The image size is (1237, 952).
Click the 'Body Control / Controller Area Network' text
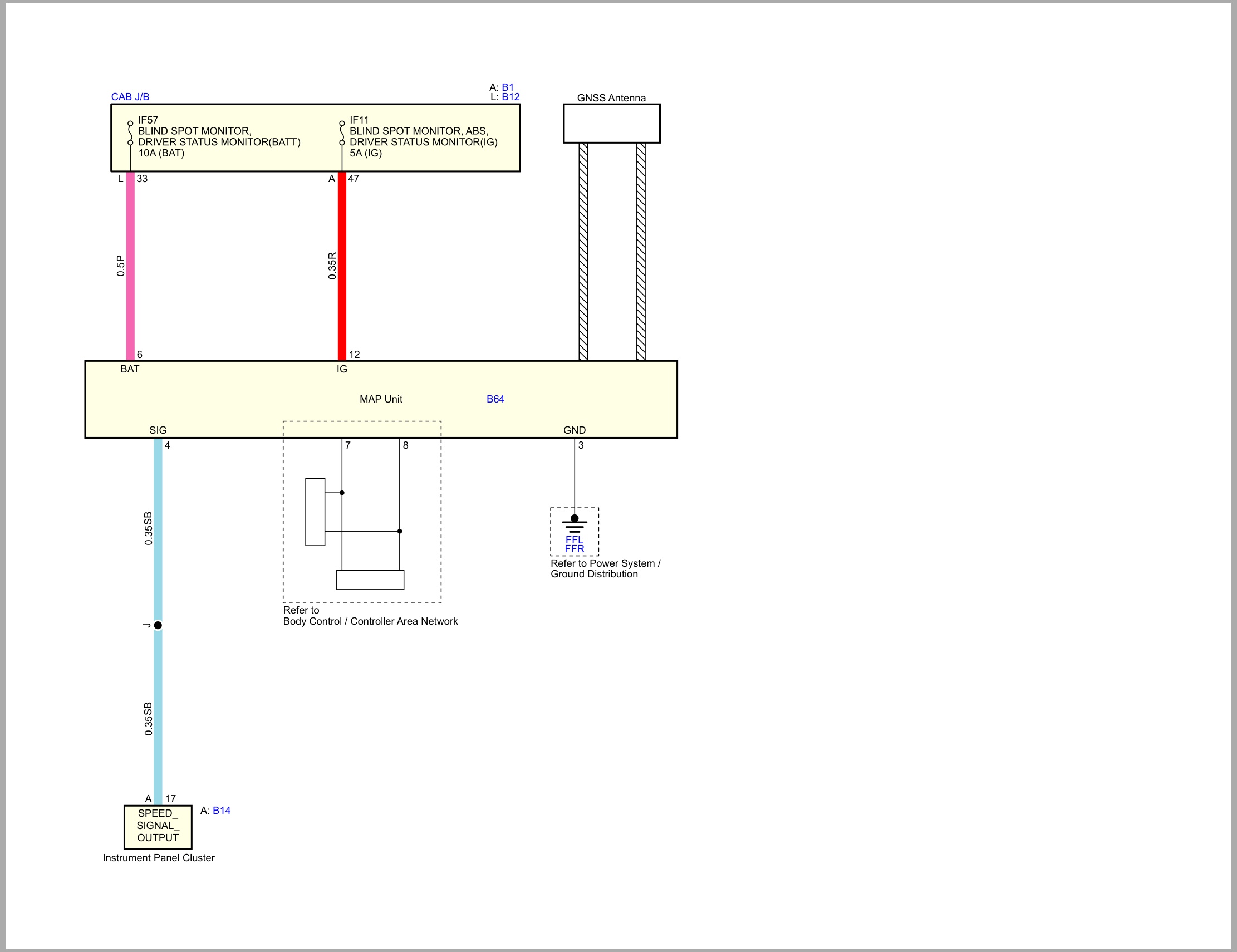pos(370,621)
